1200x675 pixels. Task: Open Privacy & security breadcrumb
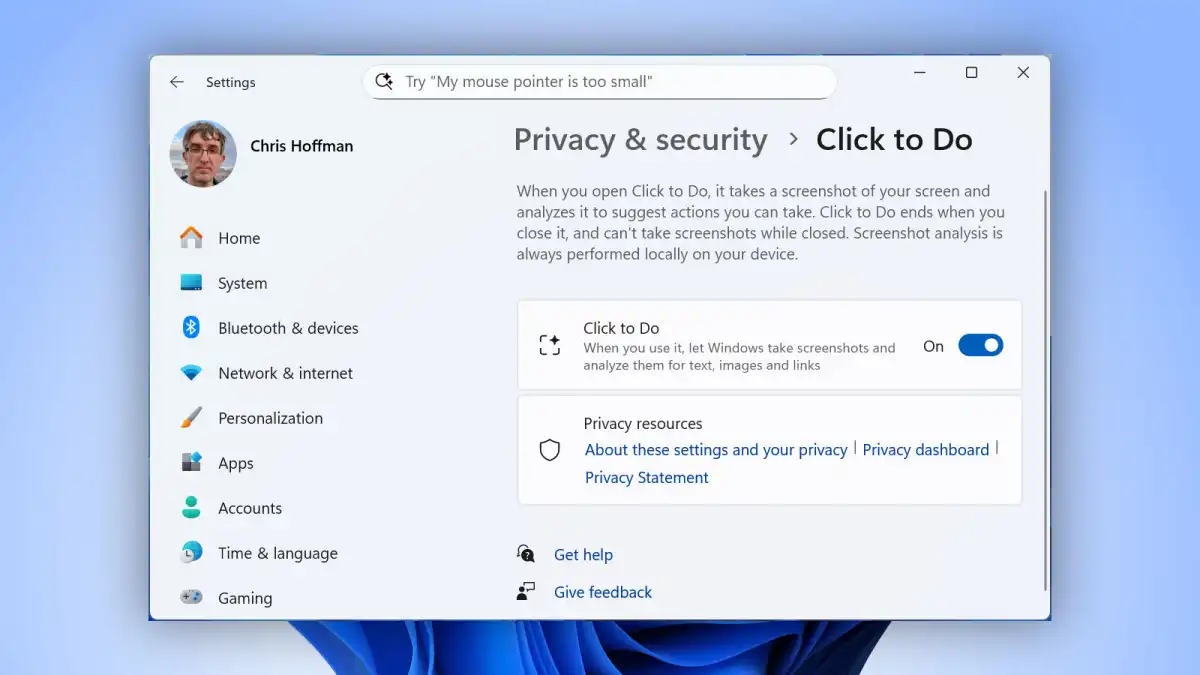coord(640,140)
